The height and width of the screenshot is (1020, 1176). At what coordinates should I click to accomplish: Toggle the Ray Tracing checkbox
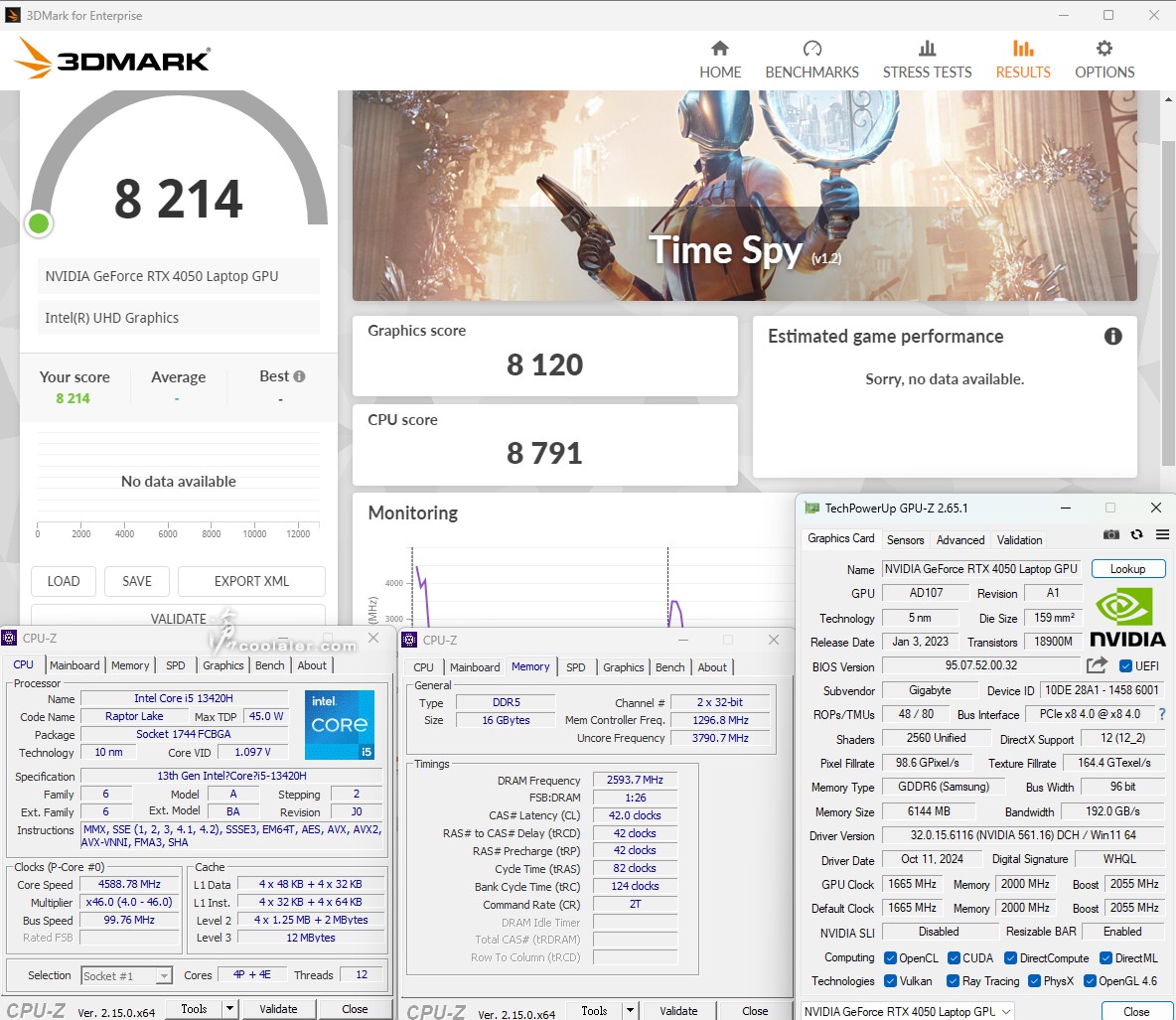(x=953, y=981)
